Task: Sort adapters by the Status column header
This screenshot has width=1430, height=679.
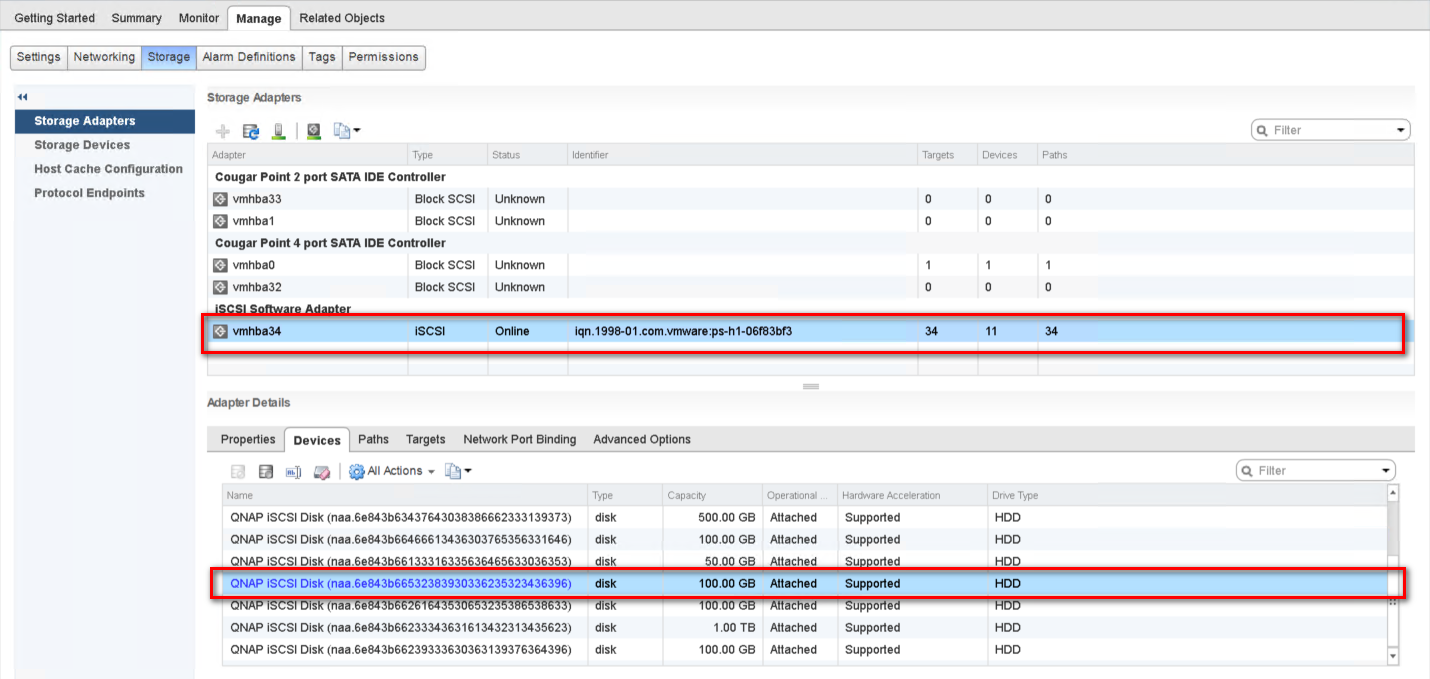Action: tap(527, 155)
